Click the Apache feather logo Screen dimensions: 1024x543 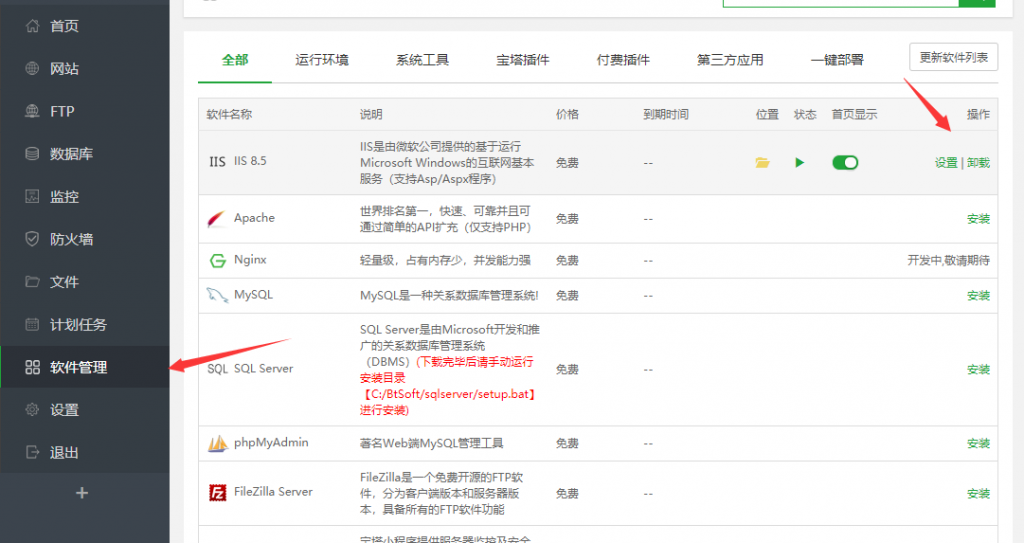pyautogui.click(x=217, y=218)
